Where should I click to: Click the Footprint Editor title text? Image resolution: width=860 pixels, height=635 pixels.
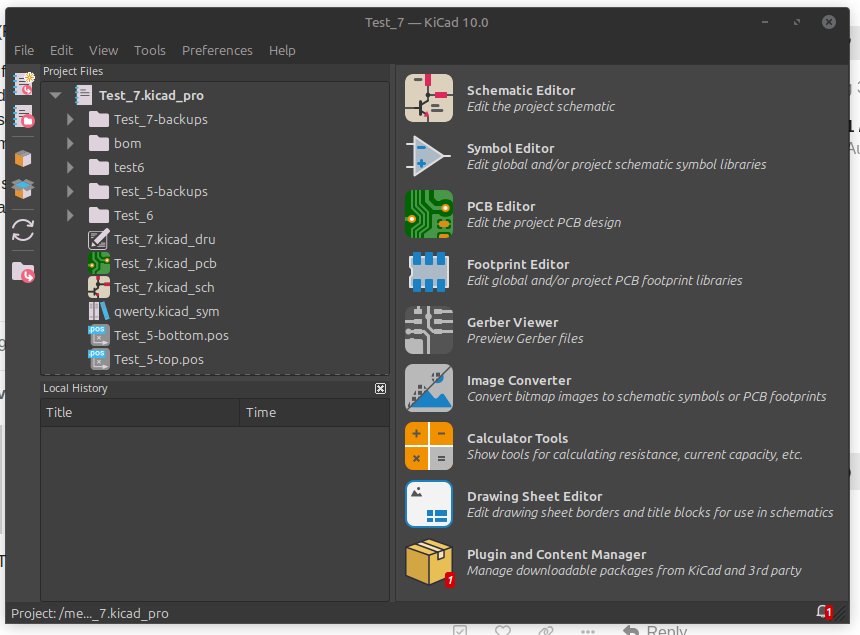coord(518,265)
